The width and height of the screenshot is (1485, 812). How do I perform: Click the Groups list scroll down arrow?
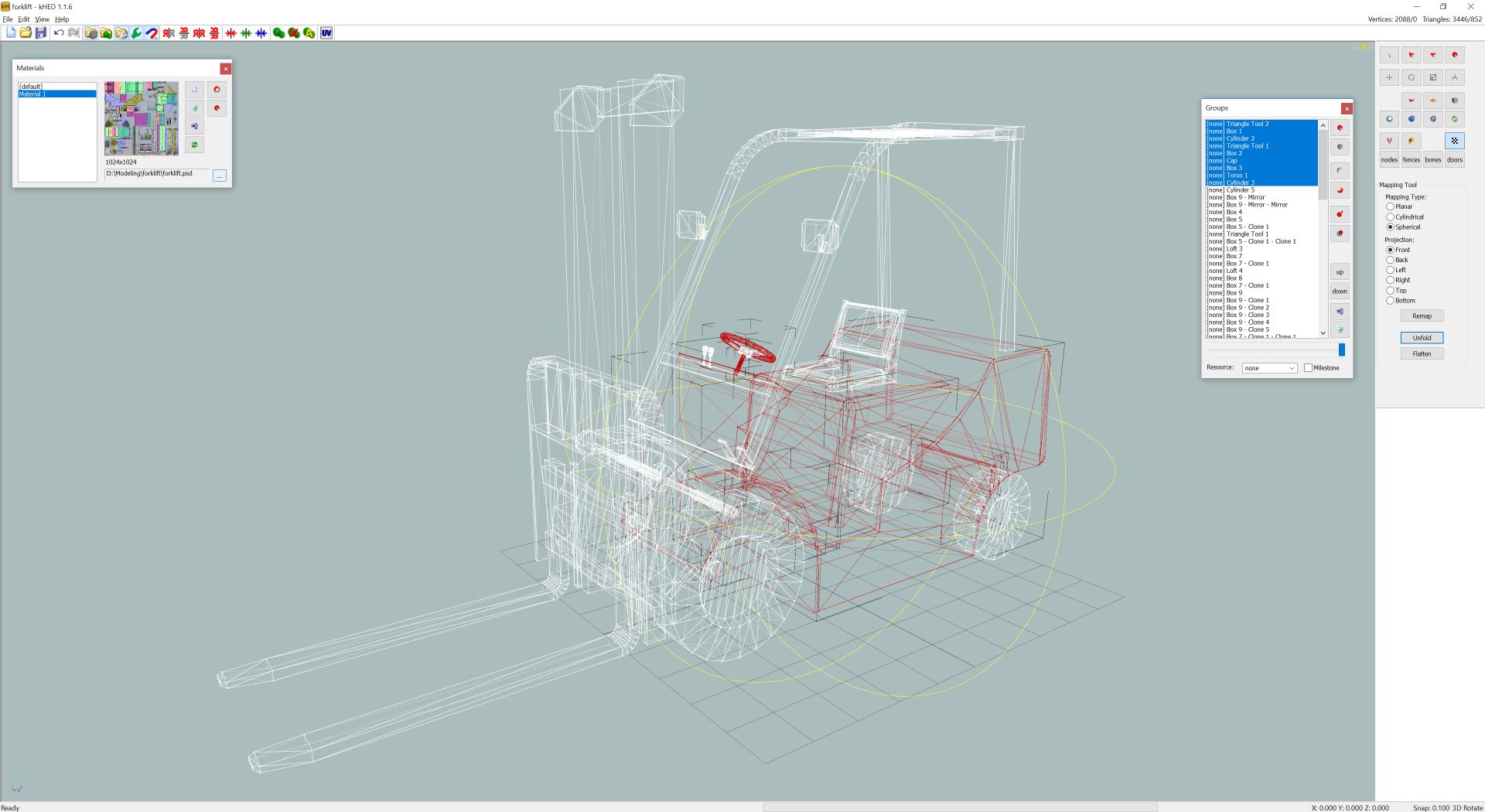point(1323,333)
